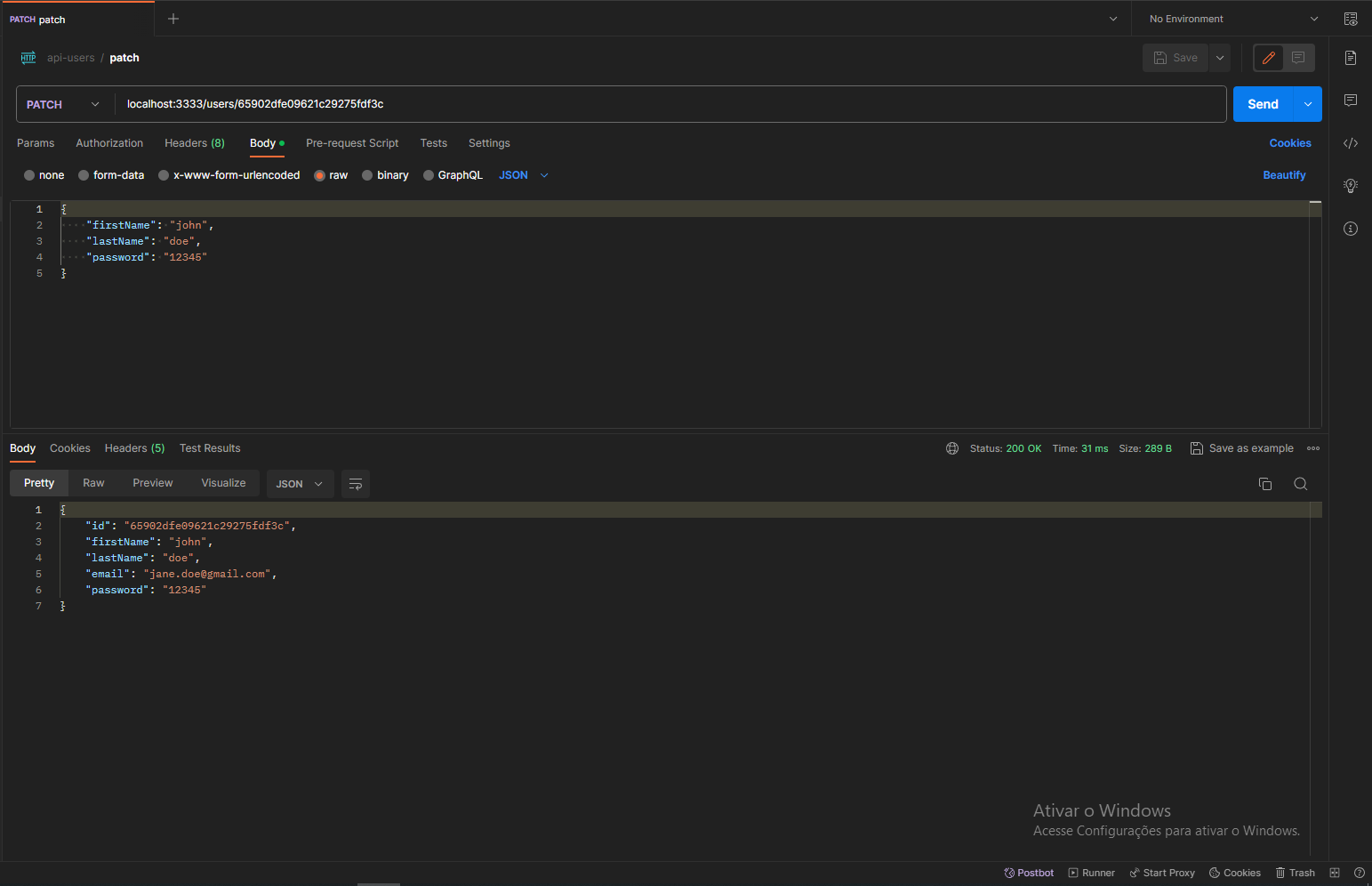The height and width of the screenshot is (886, 1372).
Task: Open the response Cookies tab
Action: 70,448
